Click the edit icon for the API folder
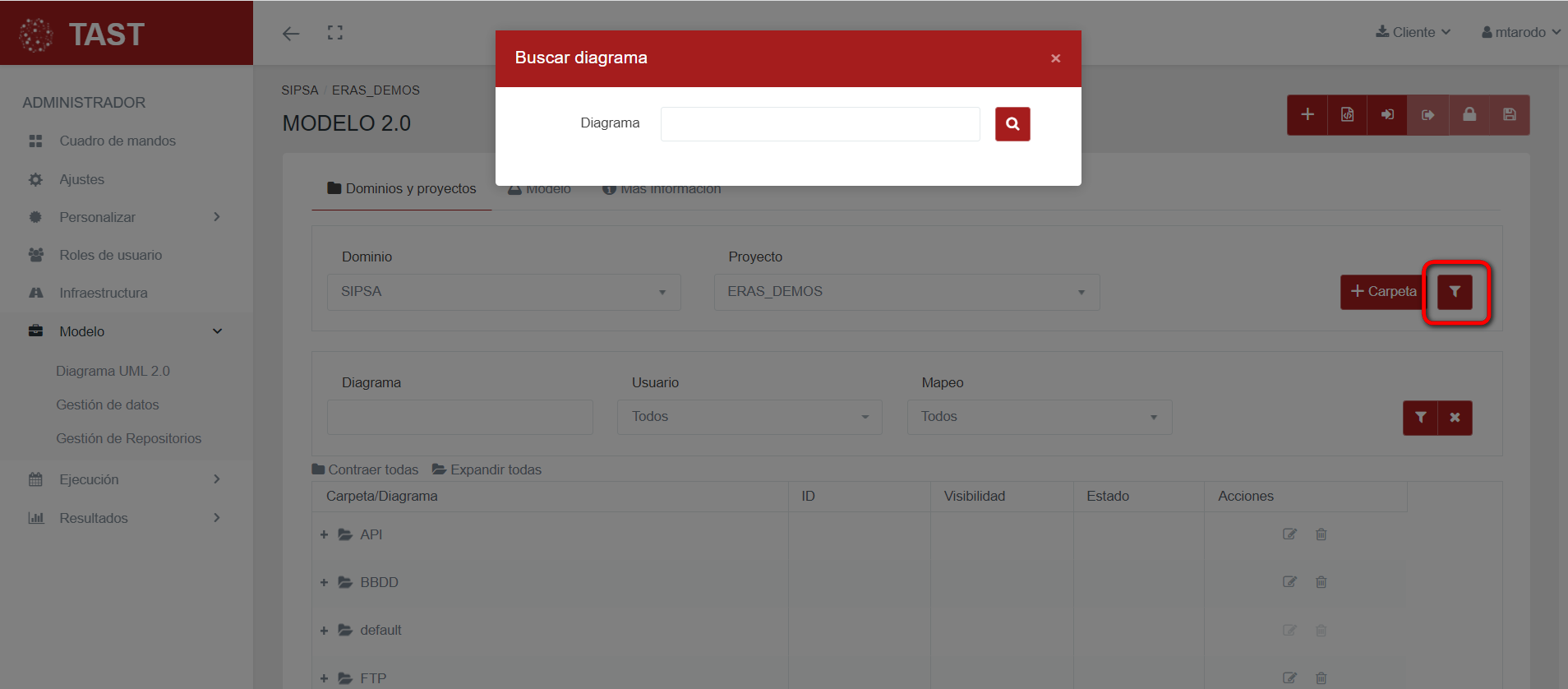 click(x=1289, y=534)
